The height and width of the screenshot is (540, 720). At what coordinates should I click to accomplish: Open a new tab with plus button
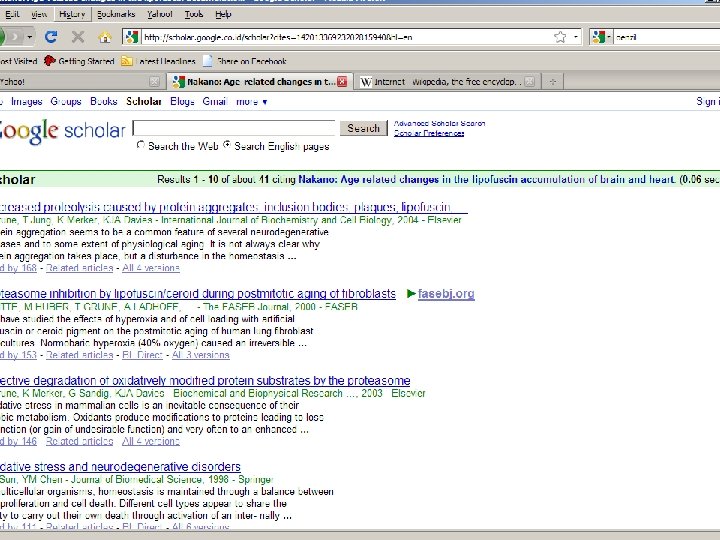553,82
